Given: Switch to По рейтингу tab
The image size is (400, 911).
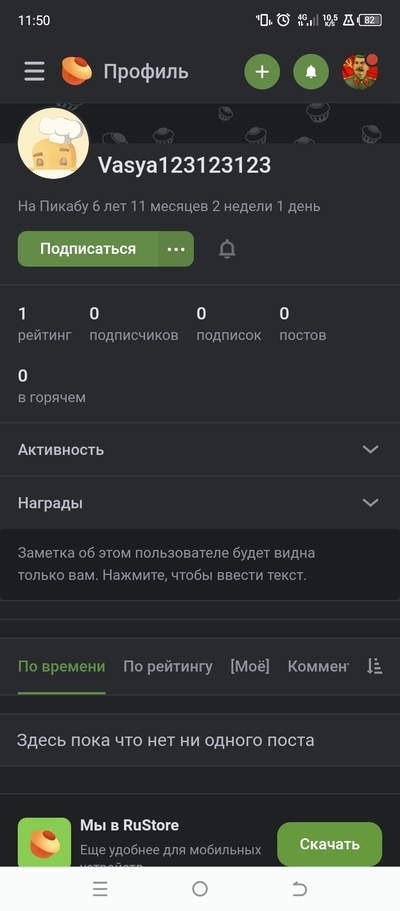Looking at the screenshot, I should pos(168,666).
